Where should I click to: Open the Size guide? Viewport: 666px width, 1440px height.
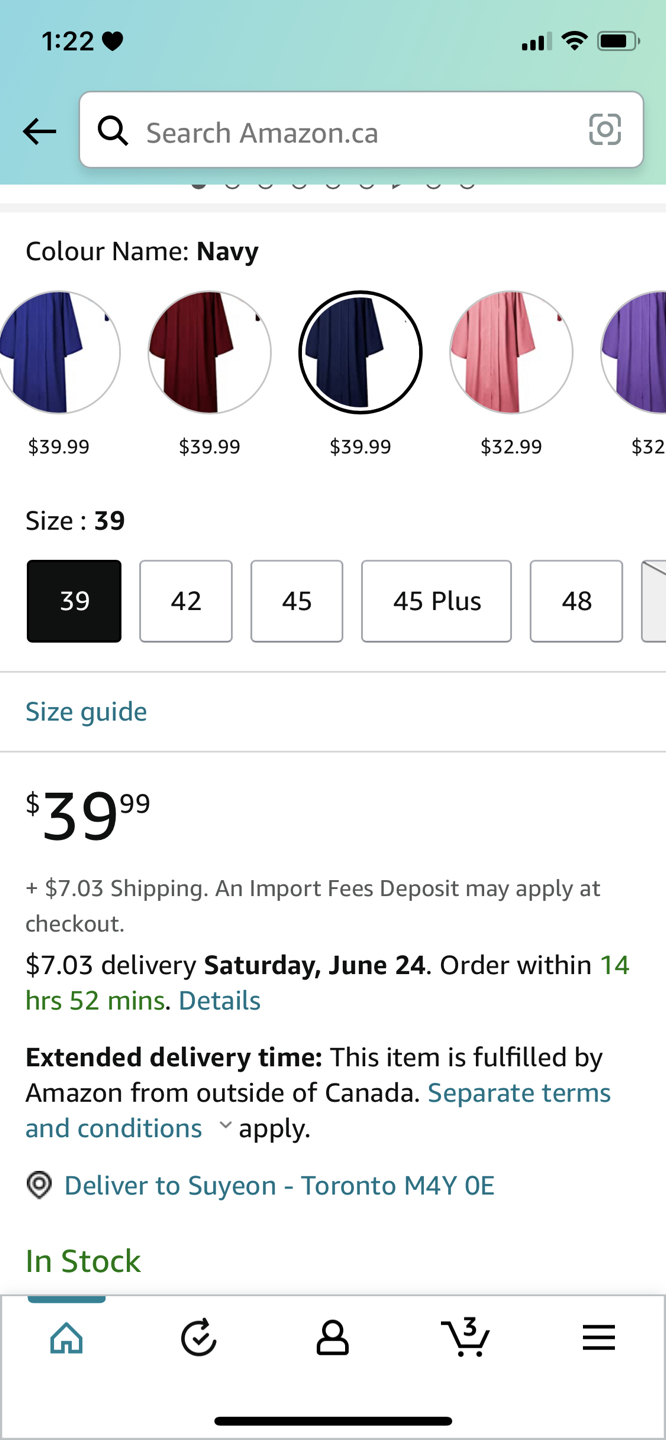pyautogui.click(x=86, y=712)
